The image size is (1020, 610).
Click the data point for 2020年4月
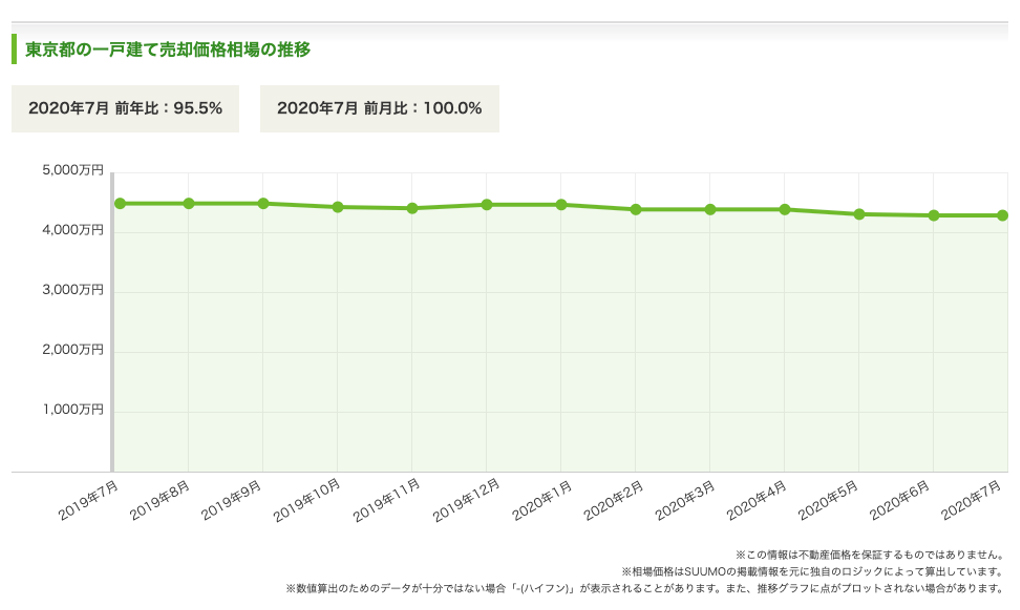point(785,209)
